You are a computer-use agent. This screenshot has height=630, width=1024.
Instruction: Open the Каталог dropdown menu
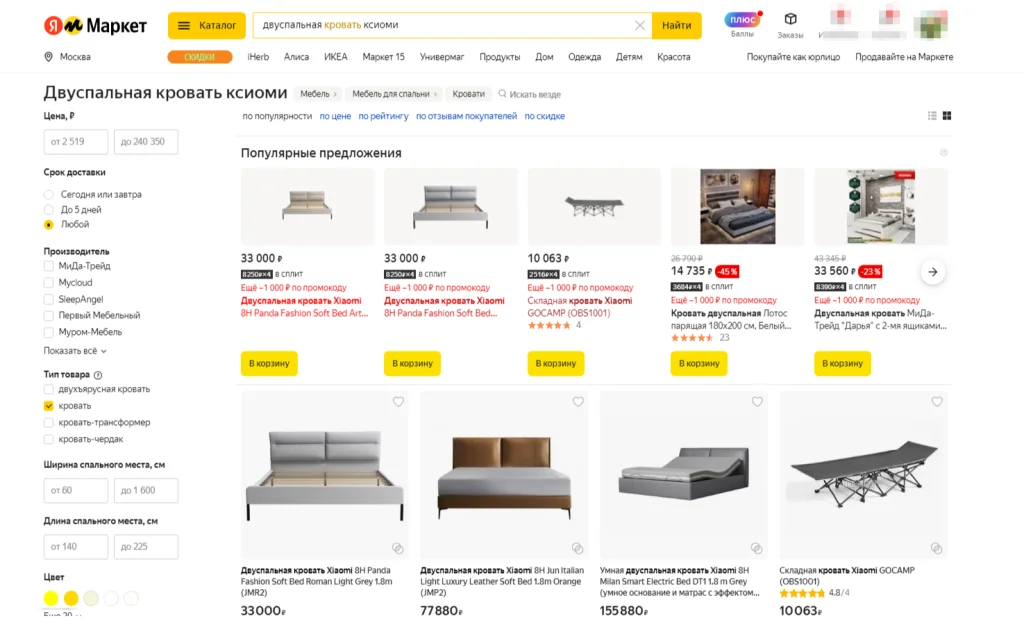point(207,25)
